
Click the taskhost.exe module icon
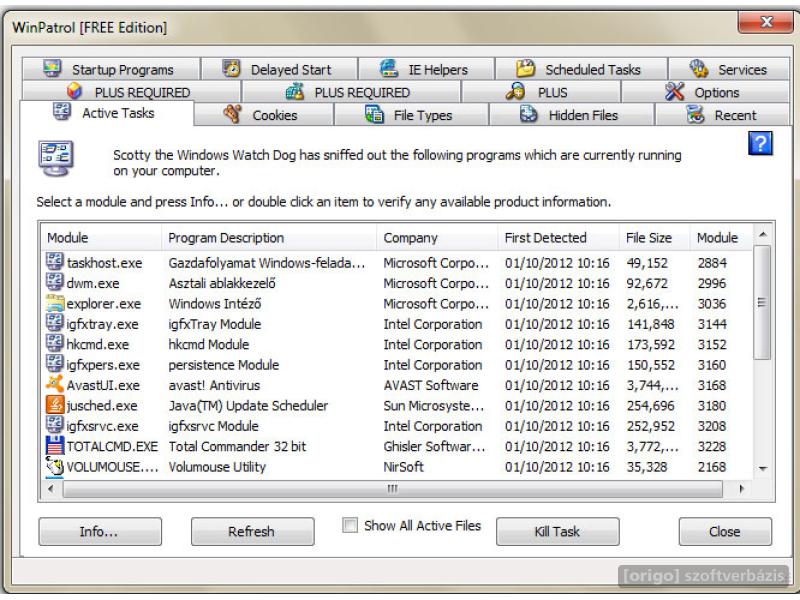click(55, 262)
